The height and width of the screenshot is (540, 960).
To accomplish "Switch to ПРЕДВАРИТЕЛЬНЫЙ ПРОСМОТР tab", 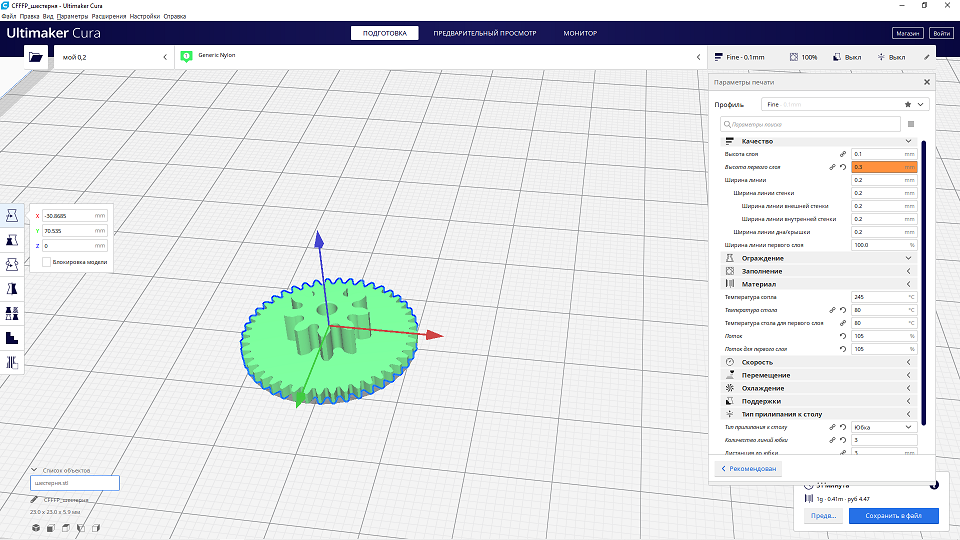I will coord(484,33).
